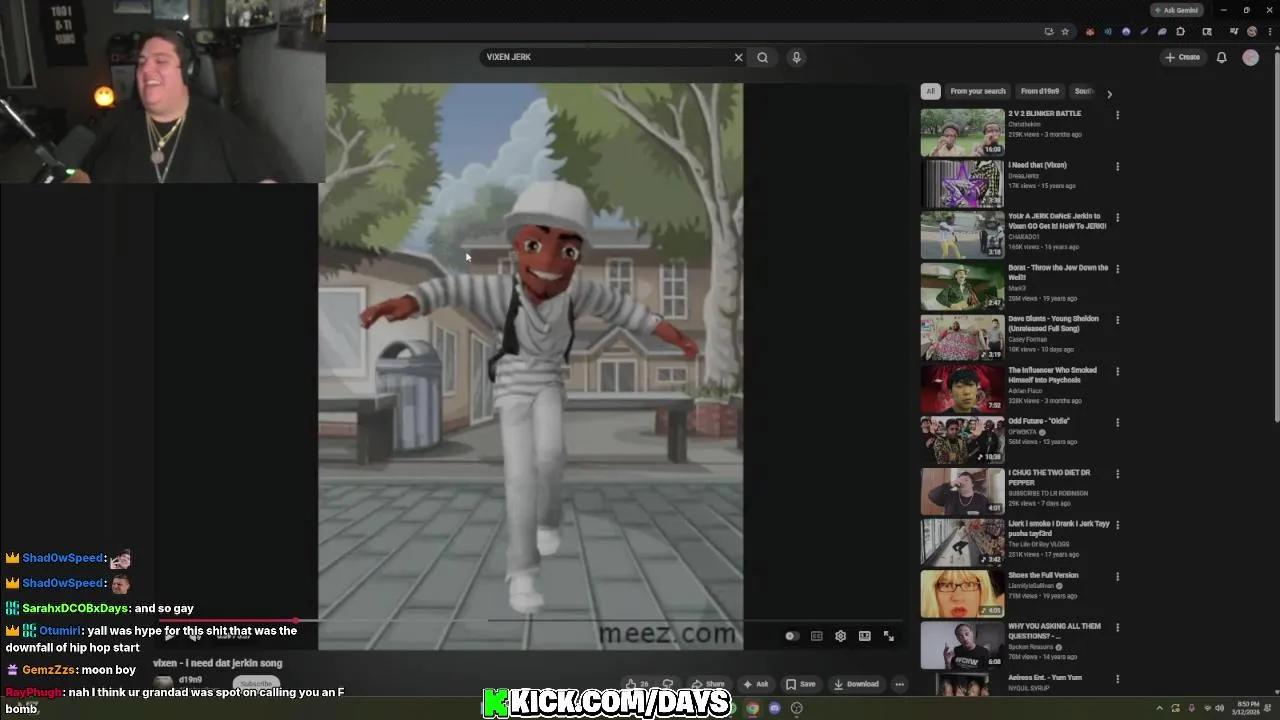Click the Download button

click(856, 684)
